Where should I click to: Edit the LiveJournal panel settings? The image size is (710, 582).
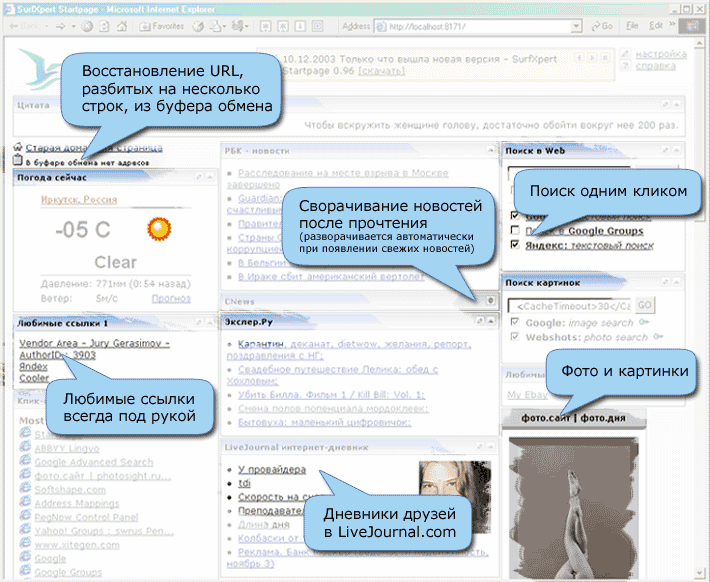click(x=480, y=447)
